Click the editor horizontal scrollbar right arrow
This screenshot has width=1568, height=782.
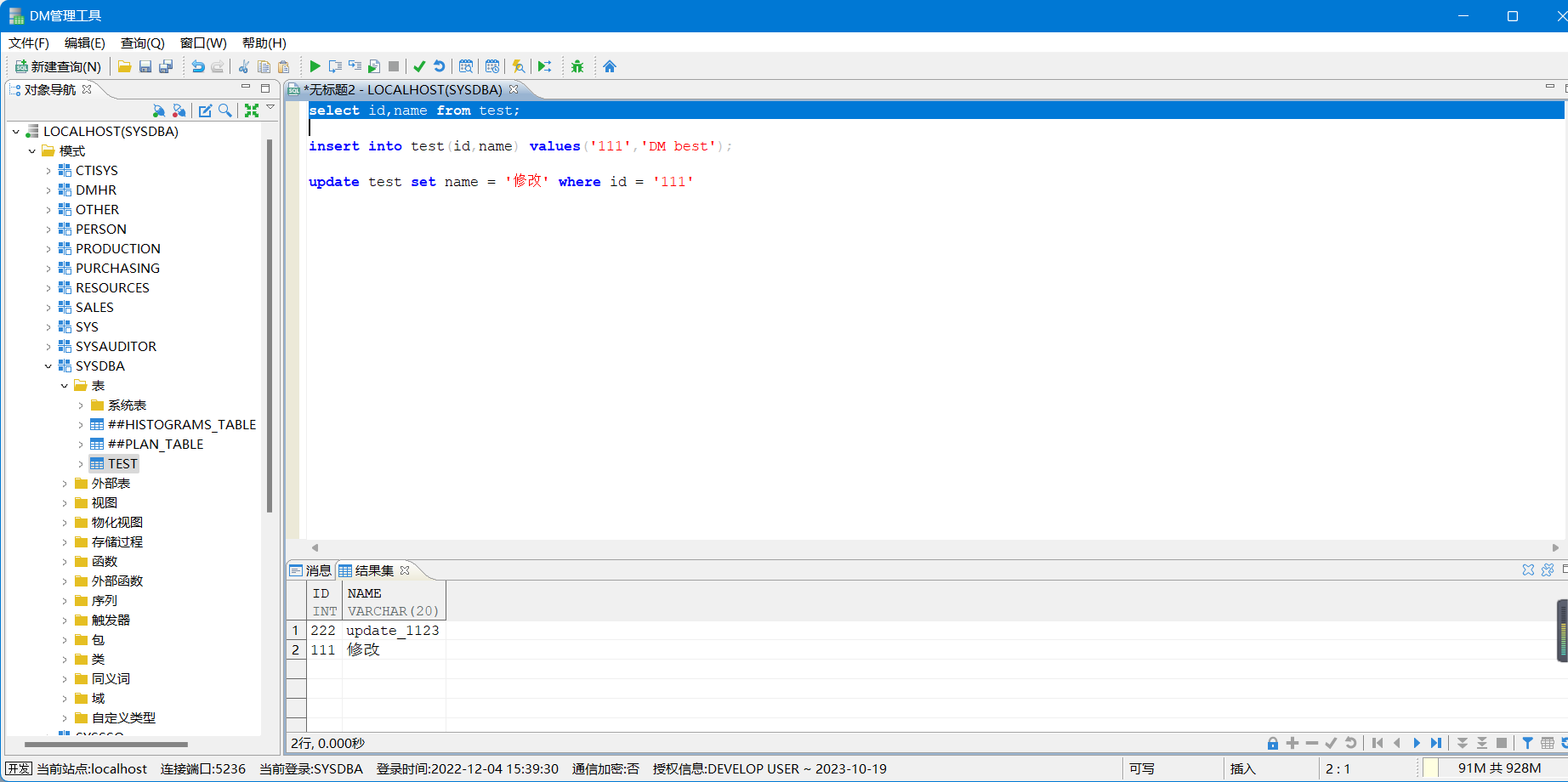tap(1555, 548)
